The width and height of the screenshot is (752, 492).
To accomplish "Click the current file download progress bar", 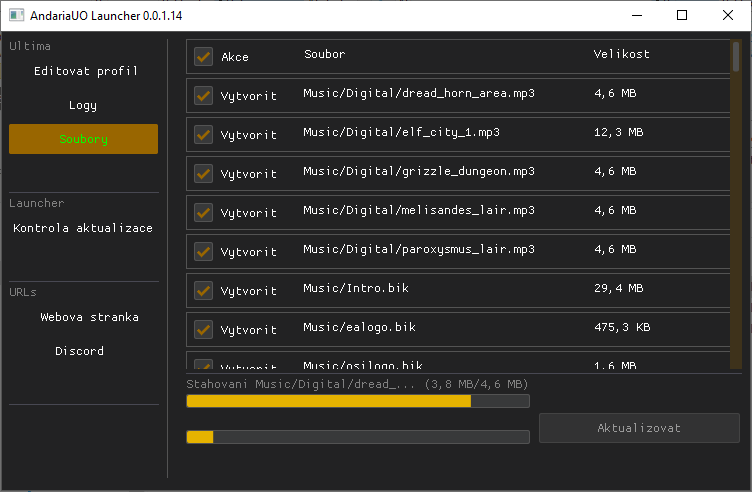I will pyautogui.click(x=357, y=401).
